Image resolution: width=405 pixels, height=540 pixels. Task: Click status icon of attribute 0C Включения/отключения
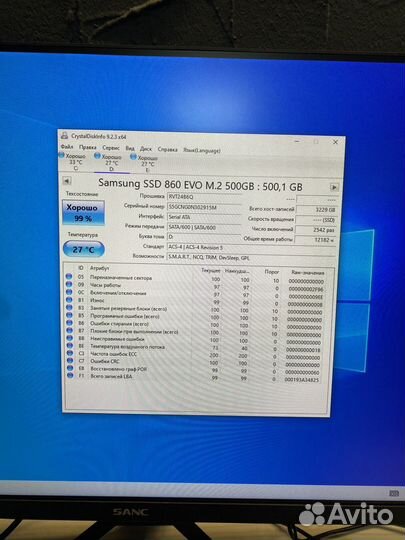(x=69, y=292)
